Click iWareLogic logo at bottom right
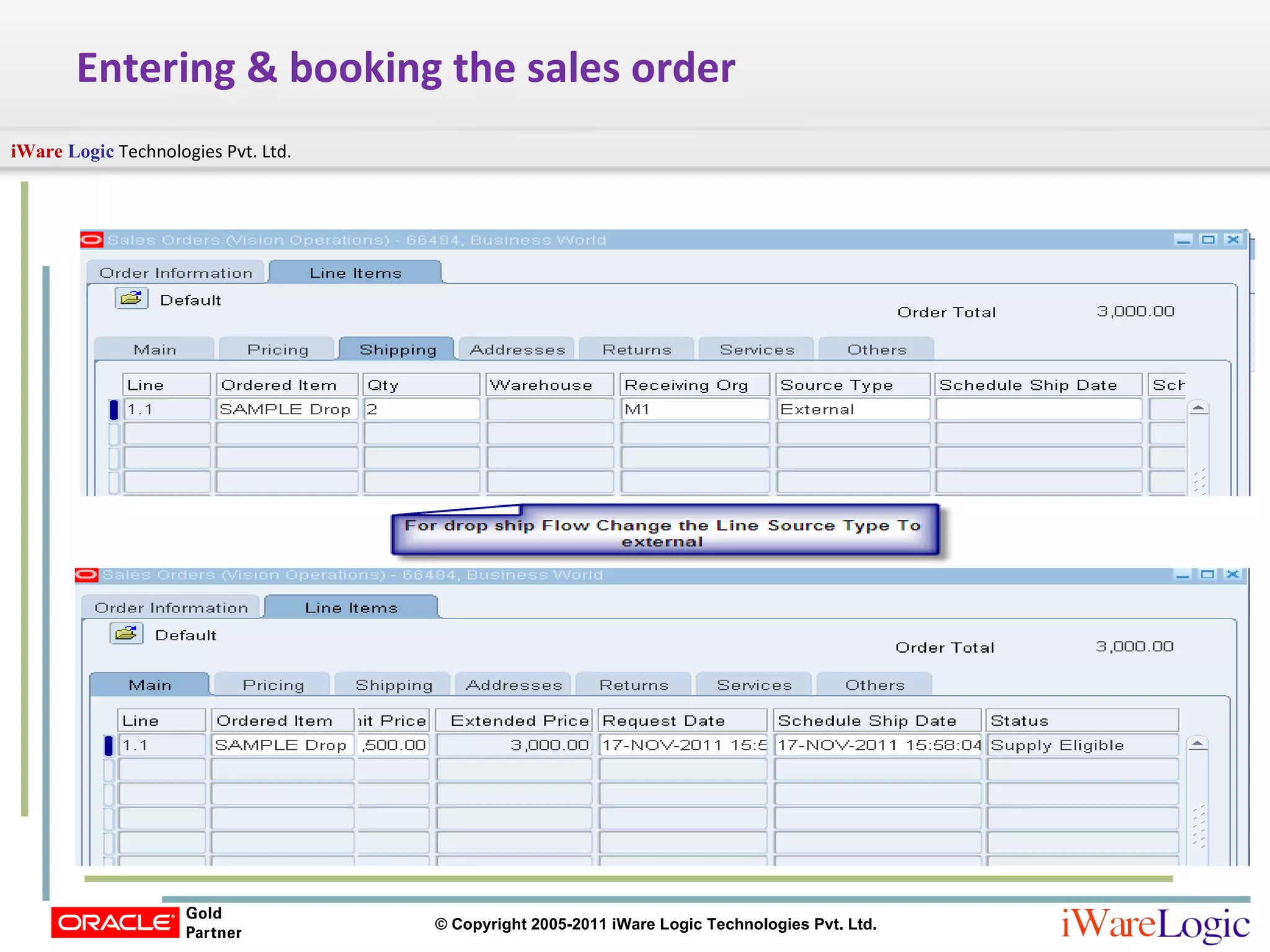1270x952 pixels. point(1156,924)
